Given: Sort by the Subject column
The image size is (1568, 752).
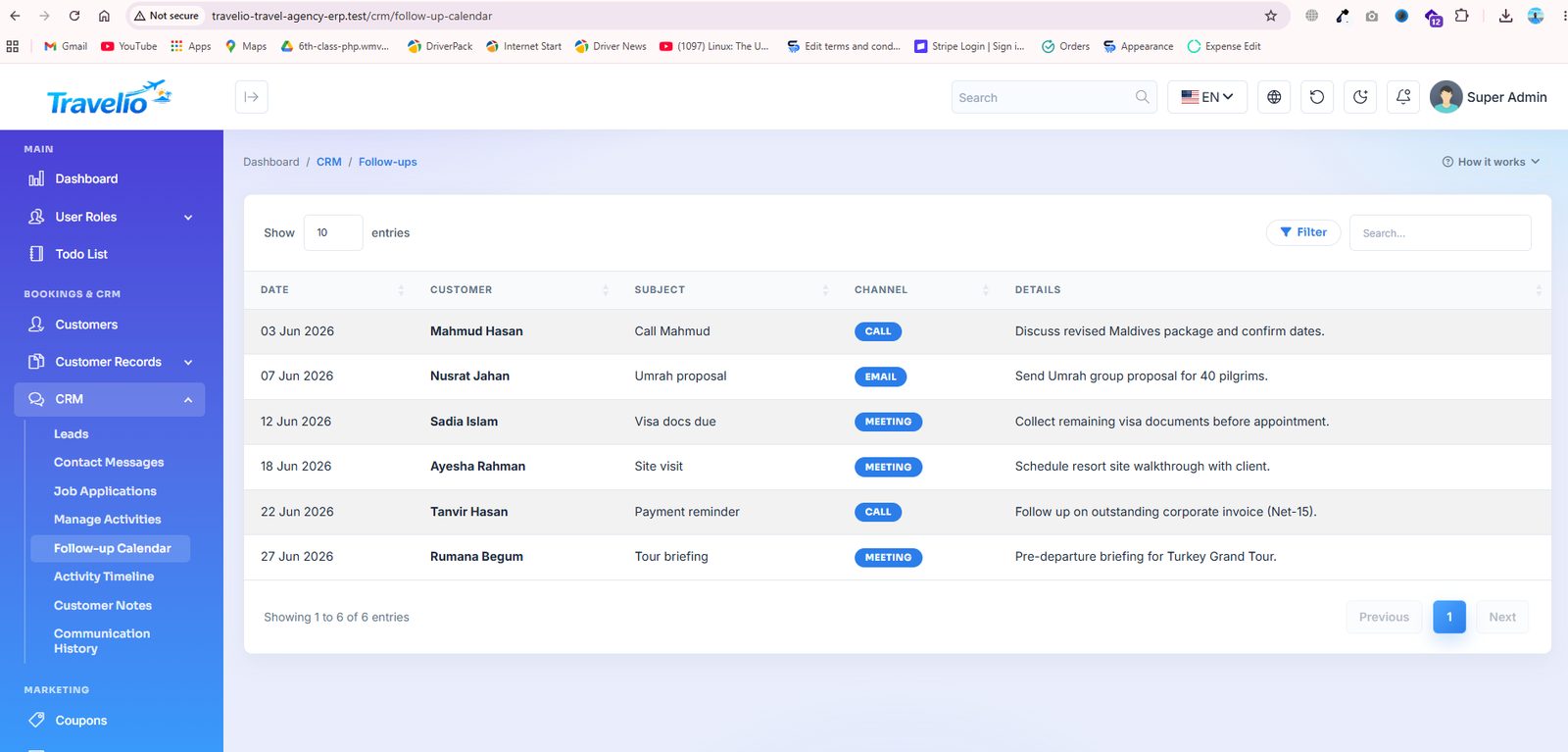Looking at the screenshot, I should click(728, 290).
